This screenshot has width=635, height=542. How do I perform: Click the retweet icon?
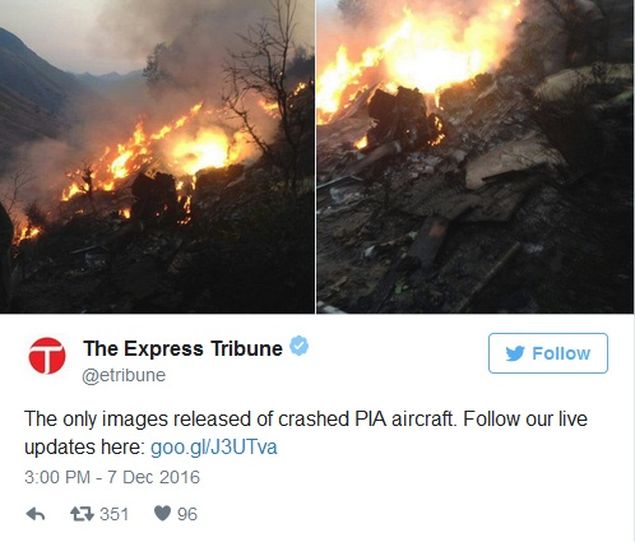click(x=82, y=514)
